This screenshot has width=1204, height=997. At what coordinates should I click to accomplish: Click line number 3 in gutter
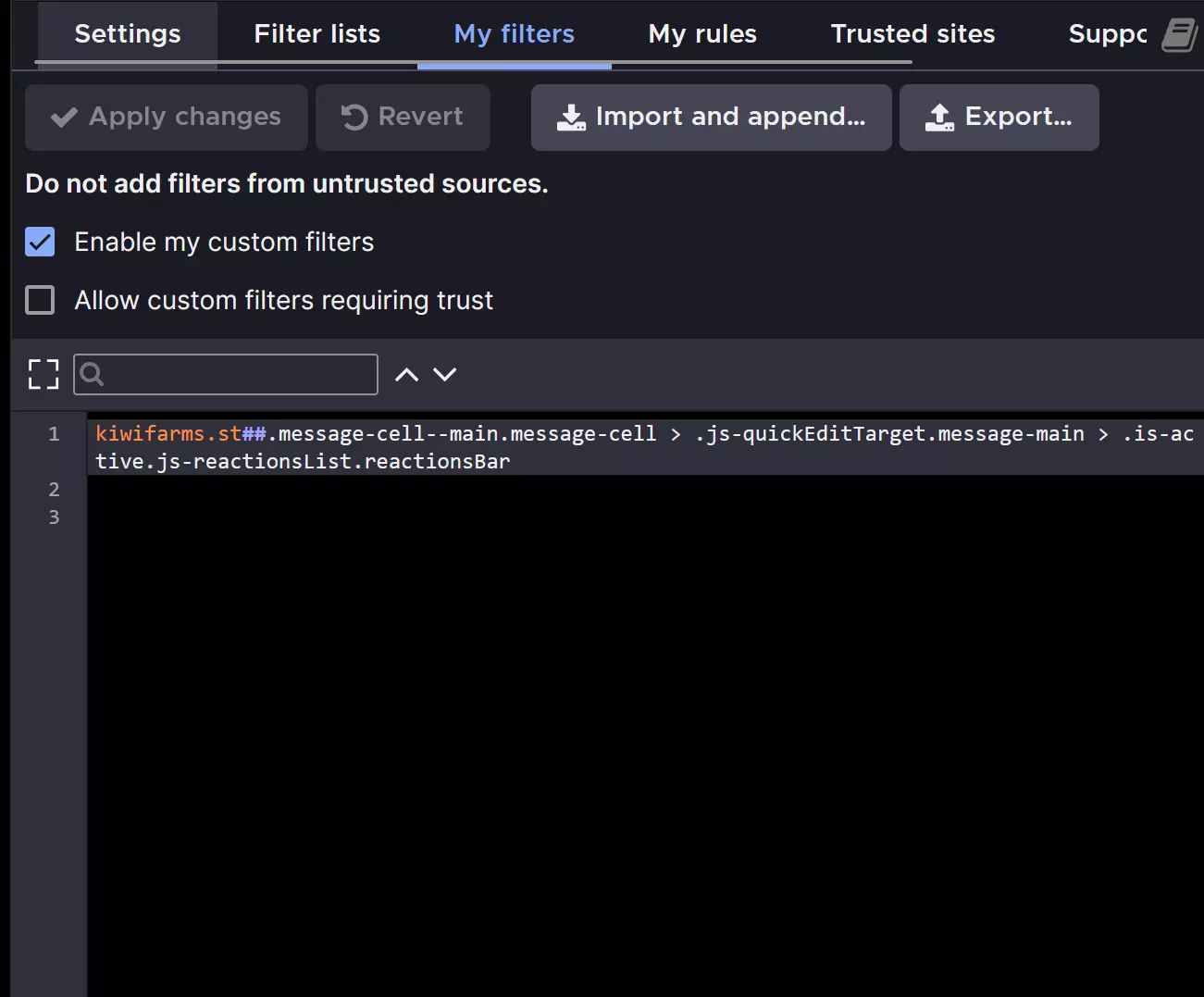54,517
